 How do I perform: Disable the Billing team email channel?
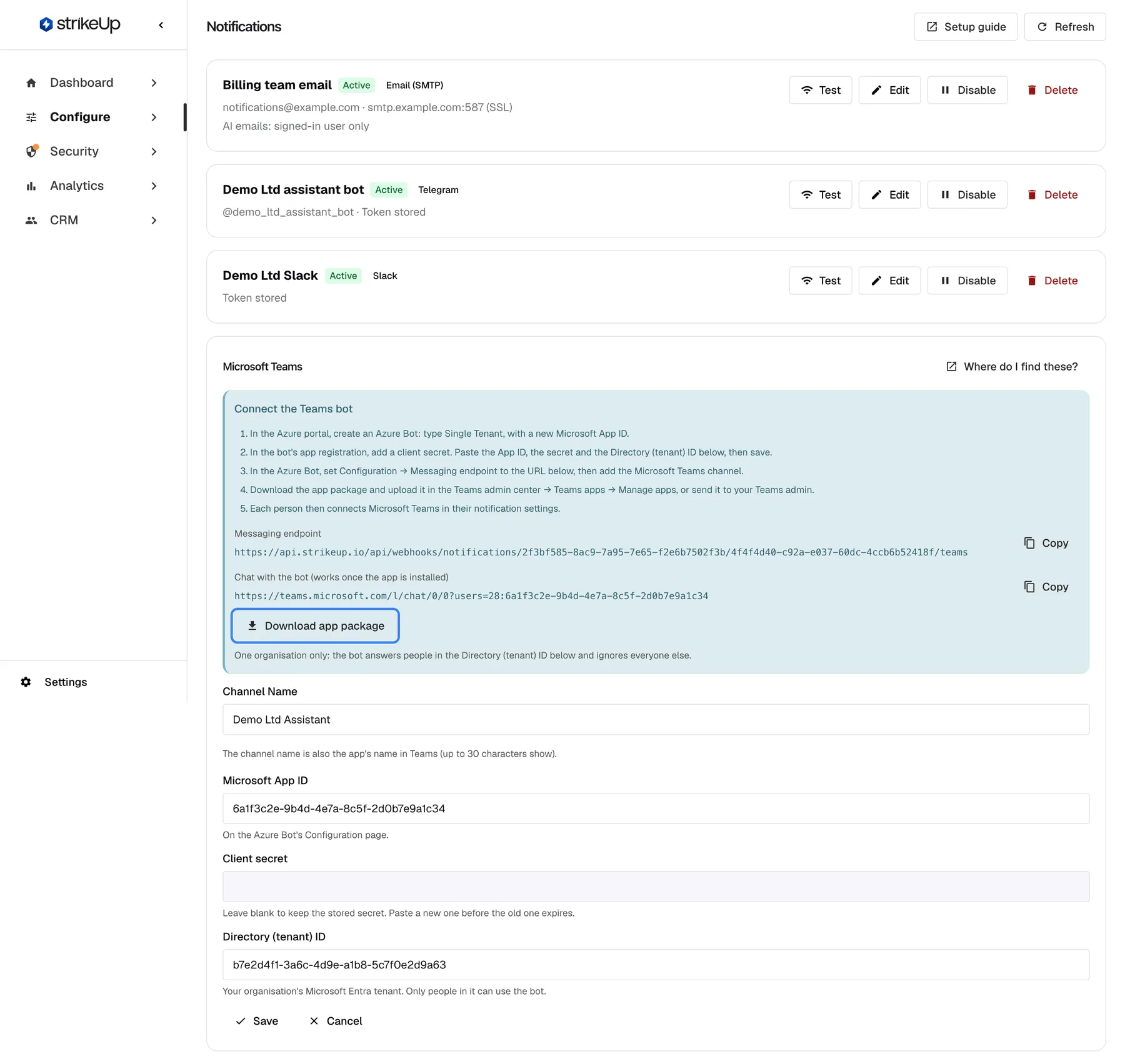click(967, 90)
